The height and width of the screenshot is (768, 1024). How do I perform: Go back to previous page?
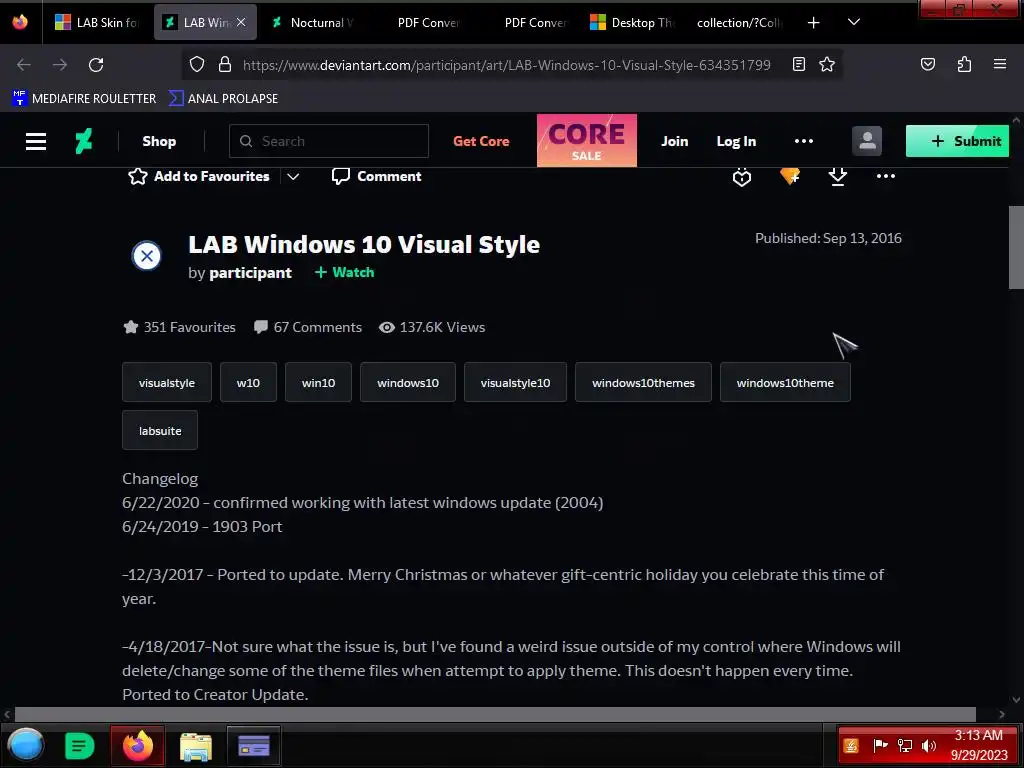pyautogui.click(x=24, y=65)
